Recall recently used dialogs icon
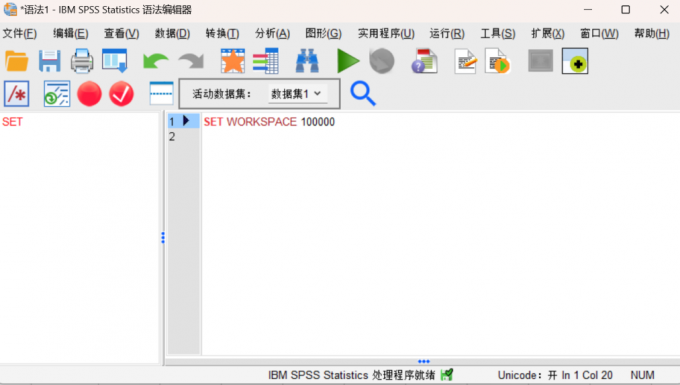Image resolution: width=680 pixels, height=385 pixels. click(x=114, y=60)
